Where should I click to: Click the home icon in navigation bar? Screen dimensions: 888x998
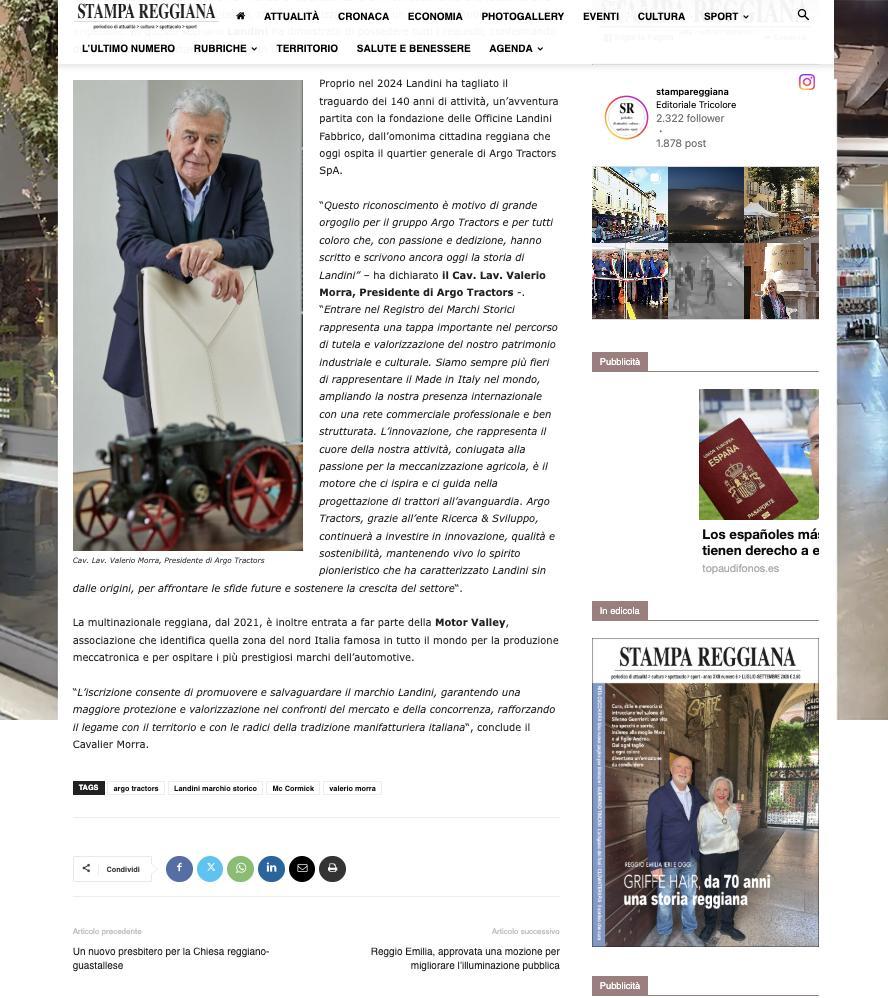[x=240, y=16]
